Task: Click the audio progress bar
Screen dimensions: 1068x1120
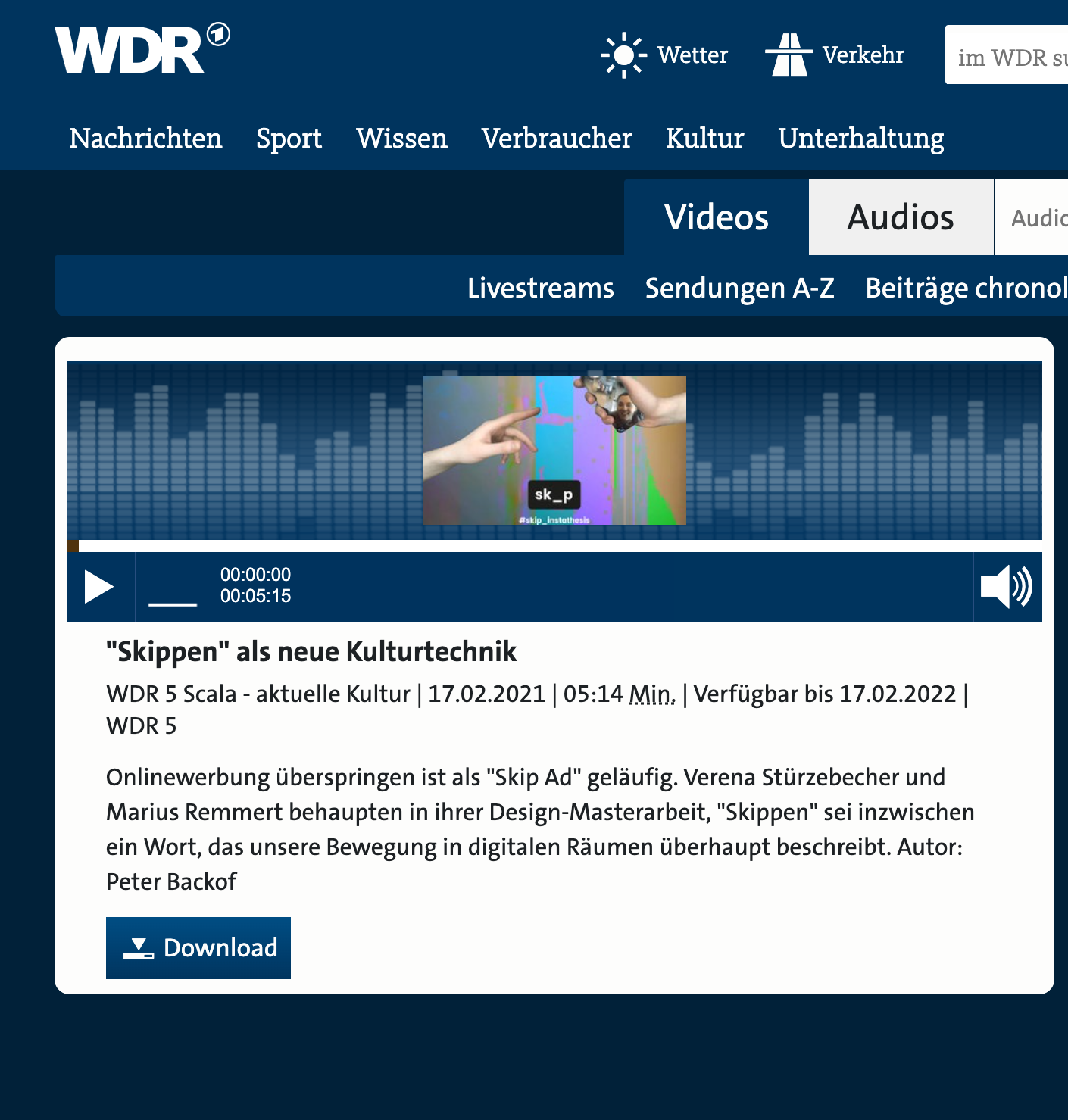Action: pos(554,546)
